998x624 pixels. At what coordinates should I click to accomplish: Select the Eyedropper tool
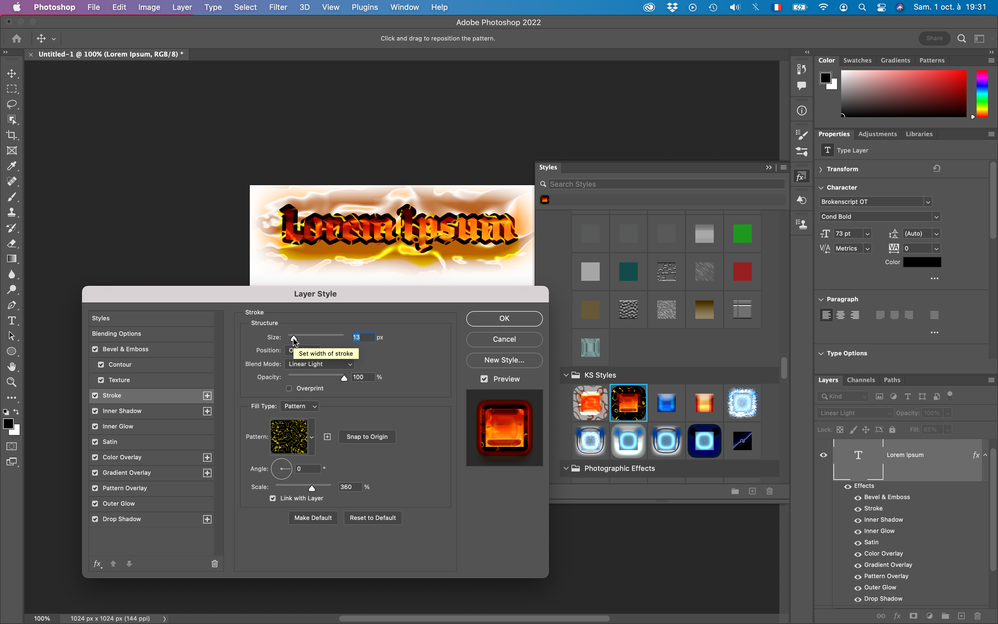click(12, 166)
